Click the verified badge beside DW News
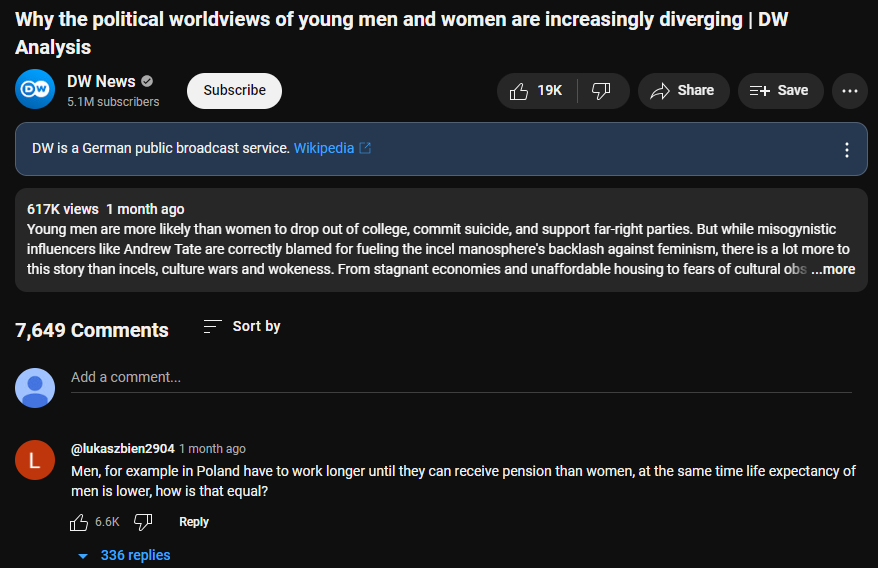Image resolution: width=878 pixels, height=568 pixels. pos(147,81)
